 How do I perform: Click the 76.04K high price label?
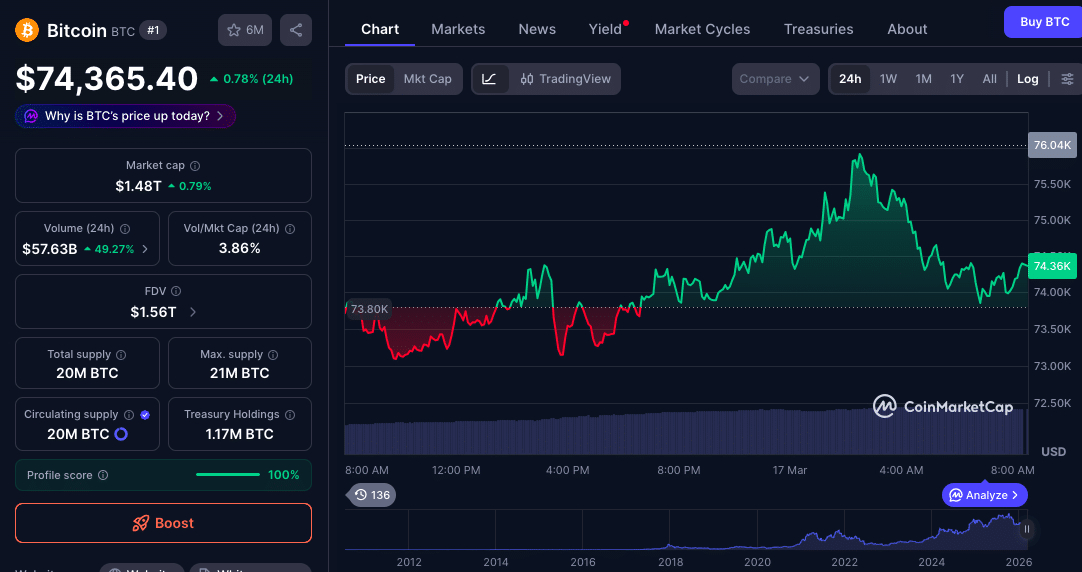pyautogui.click(x=1052, y=145)
